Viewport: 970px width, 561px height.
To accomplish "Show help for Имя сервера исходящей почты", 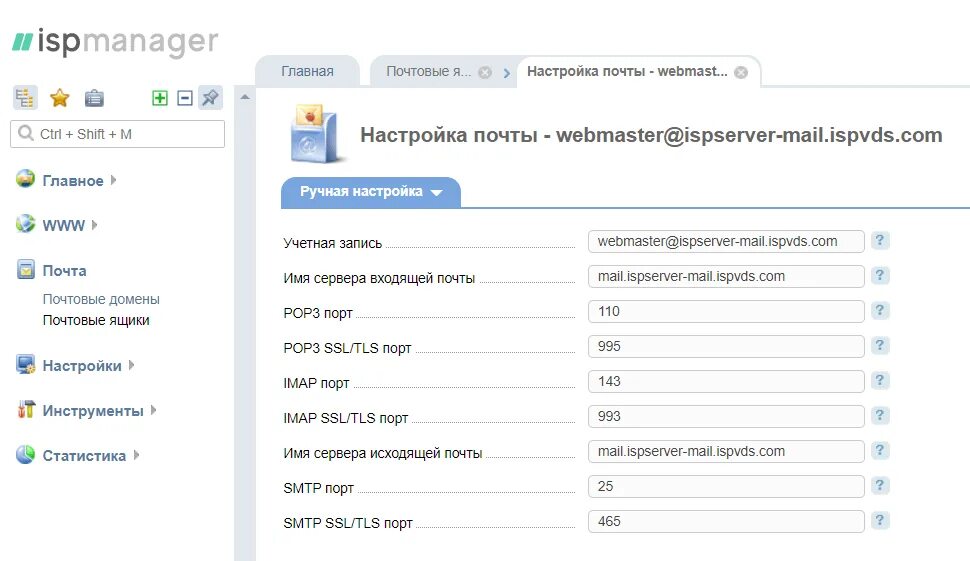I will point(880,450).
